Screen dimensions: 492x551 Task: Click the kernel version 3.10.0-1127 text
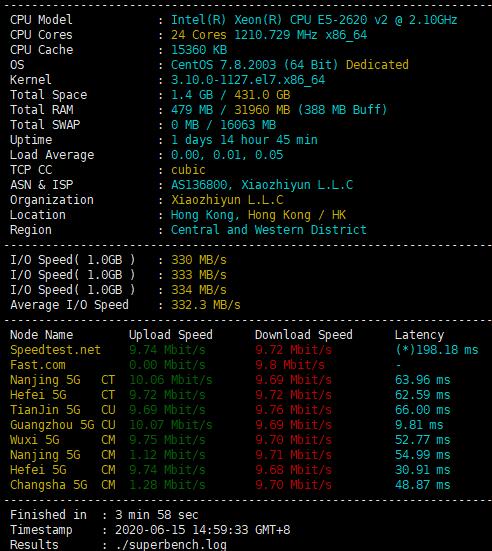(x=248, y=80)
